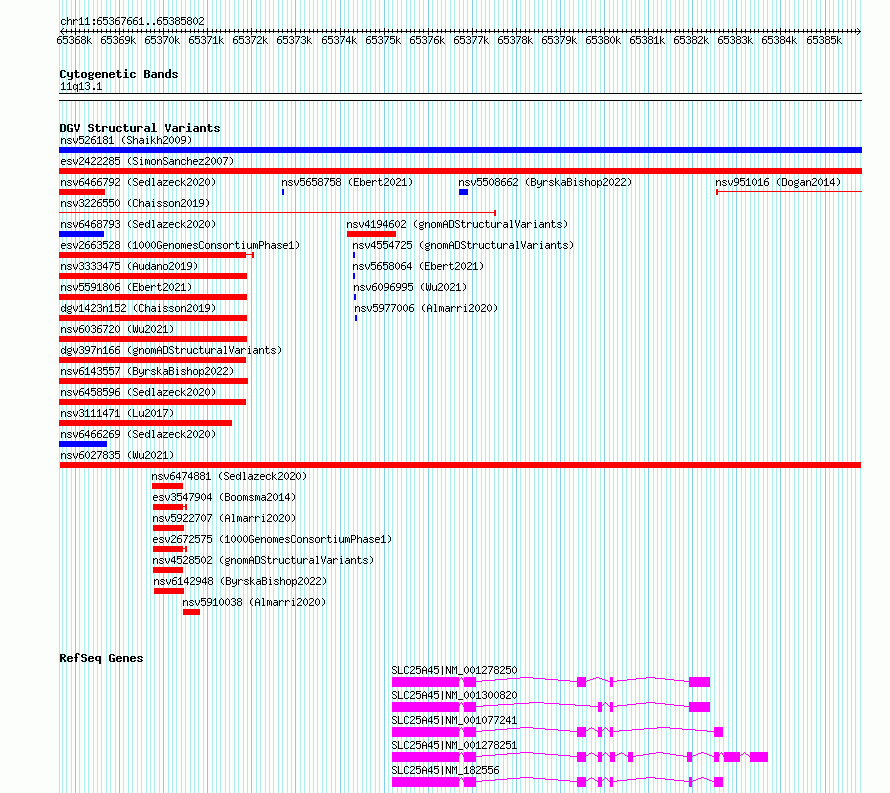
Task: Select nsv6458596 (Sedlazeck2020) label
Action: (138, 392)
